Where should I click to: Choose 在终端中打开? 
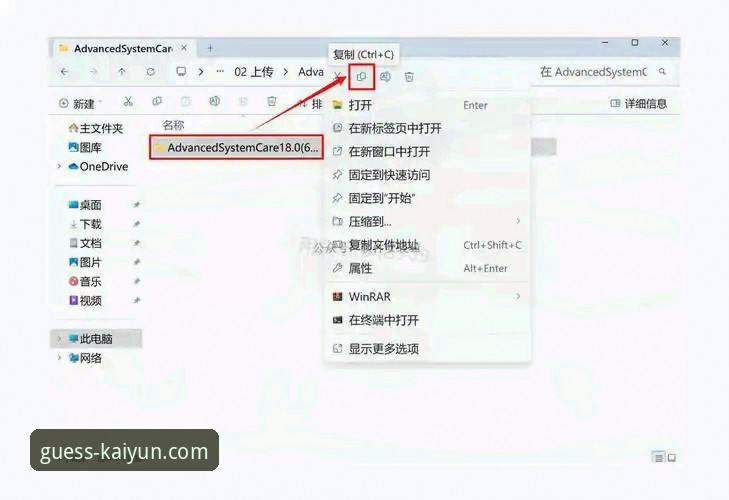pos(427,320)
